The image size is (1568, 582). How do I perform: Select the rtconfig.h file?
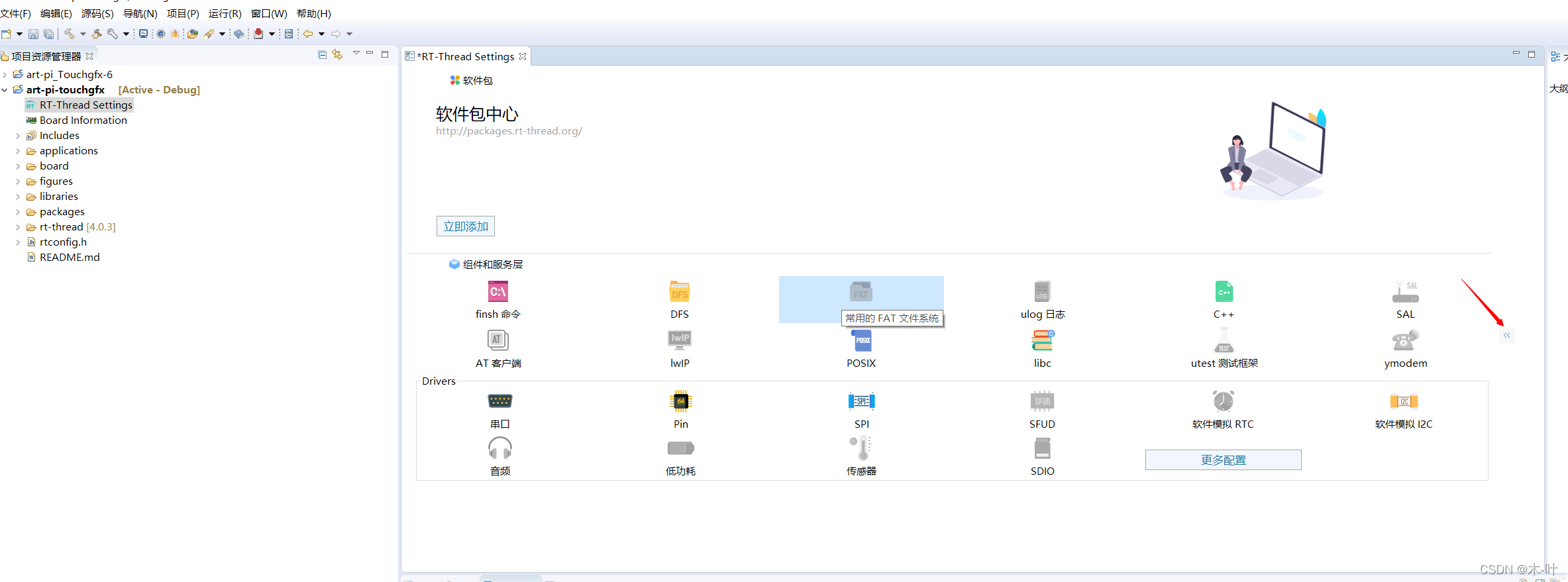57,242
